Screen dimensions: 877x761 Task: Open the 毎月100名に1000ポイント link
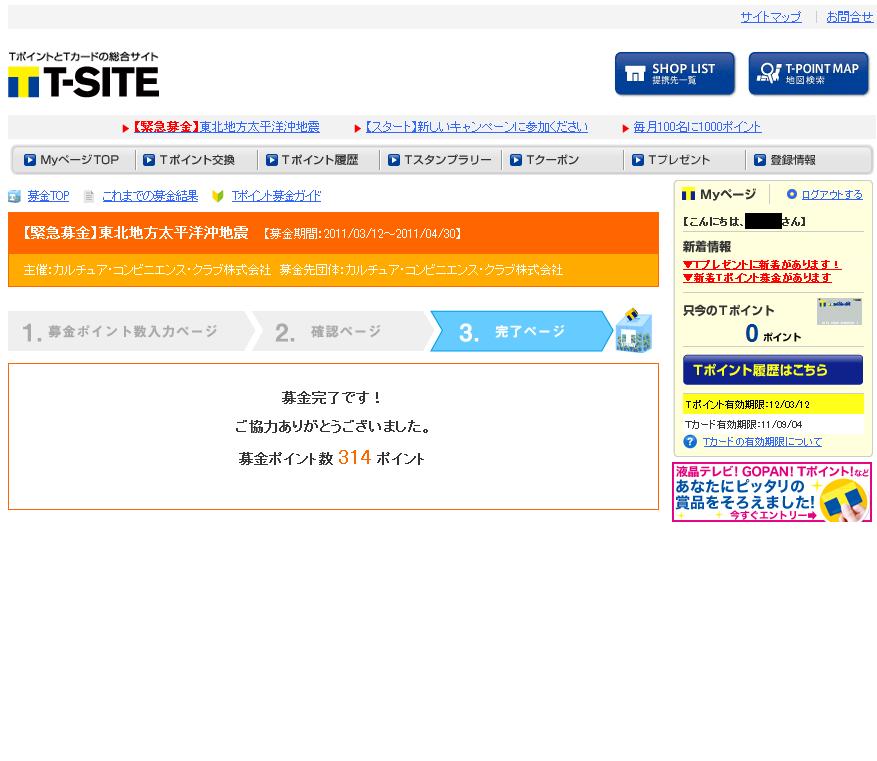point(697,127)
